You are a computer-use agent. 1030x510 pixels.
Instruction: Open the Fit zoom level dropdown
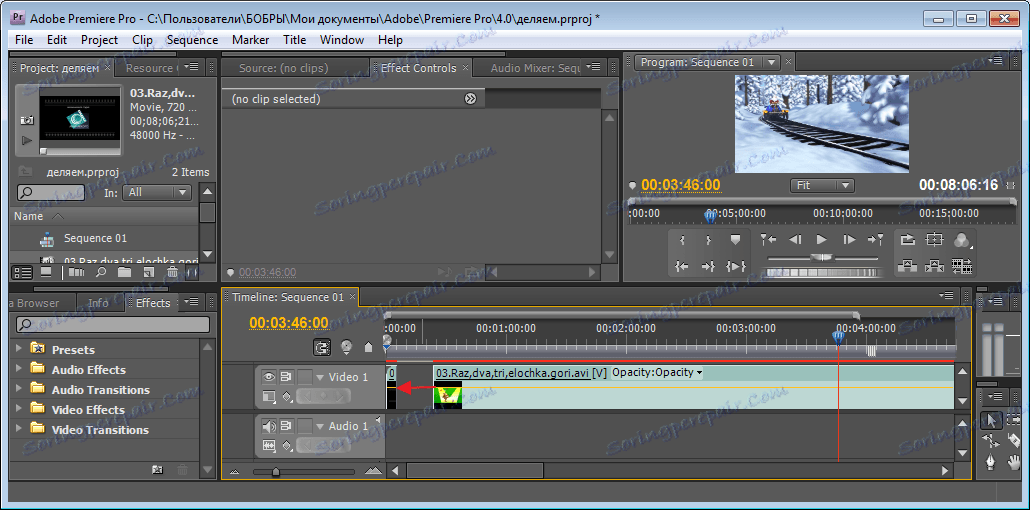(x=822, y=185)
